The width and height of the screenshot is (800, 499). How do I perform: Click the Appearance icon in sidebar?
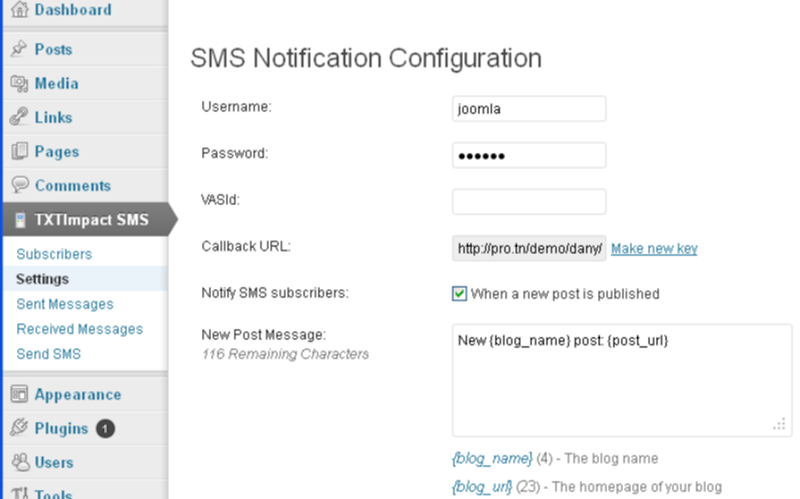[x=19, y=394]
